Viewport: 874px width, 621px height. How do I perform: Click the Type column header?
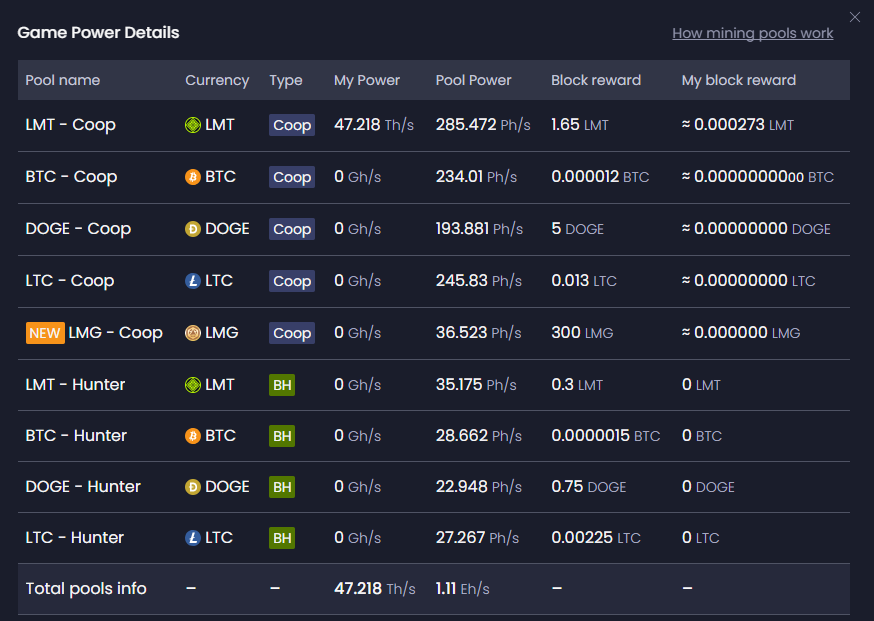point(286,80)
